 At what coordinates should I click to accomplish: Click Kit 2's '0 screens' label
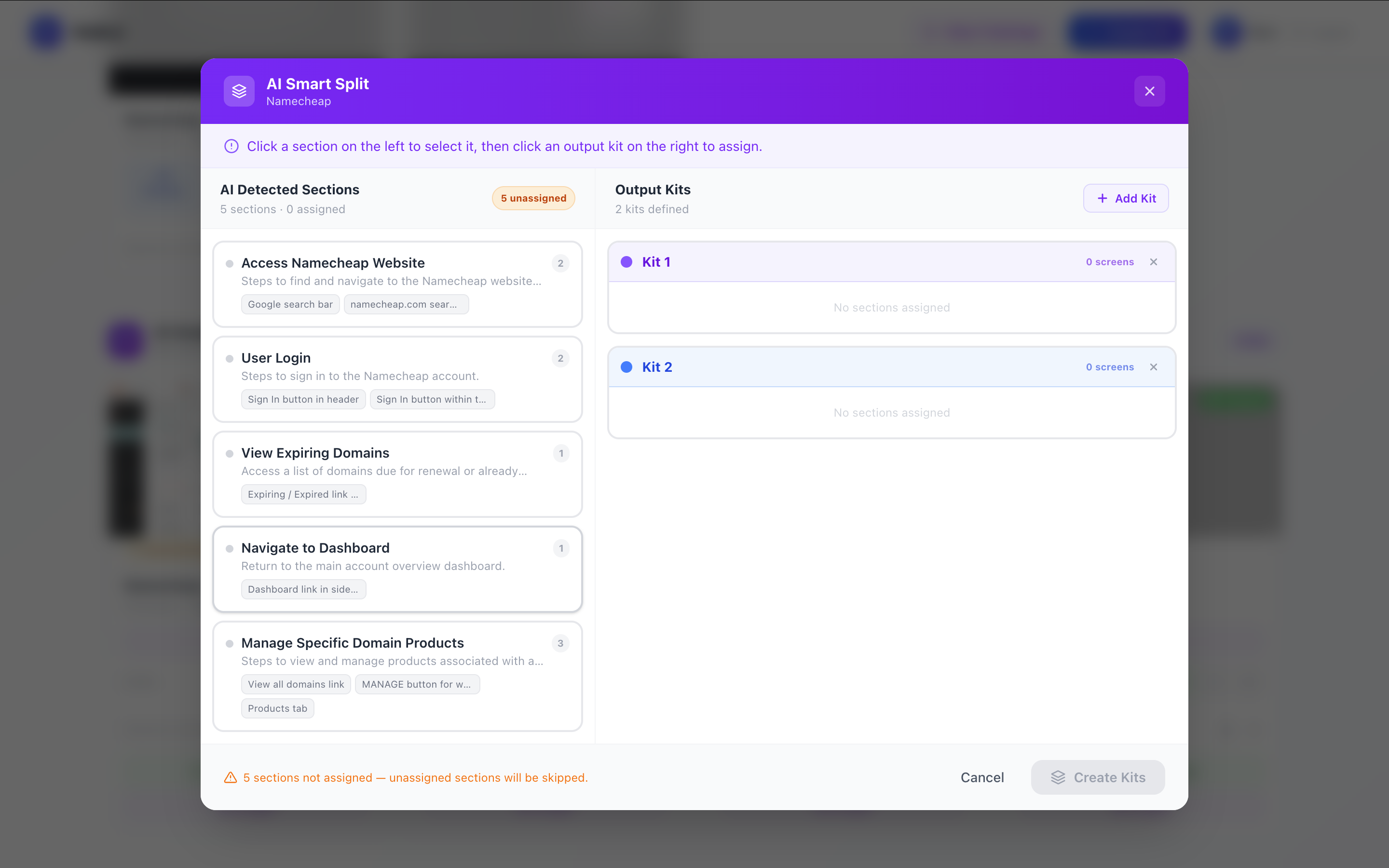[x=1109, y=367]
